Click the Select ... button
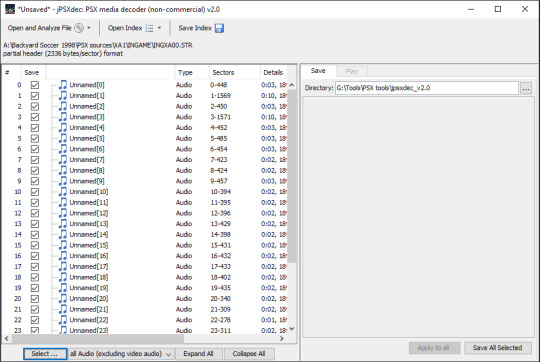The image size is (540, 362). (x=45, y=354)
